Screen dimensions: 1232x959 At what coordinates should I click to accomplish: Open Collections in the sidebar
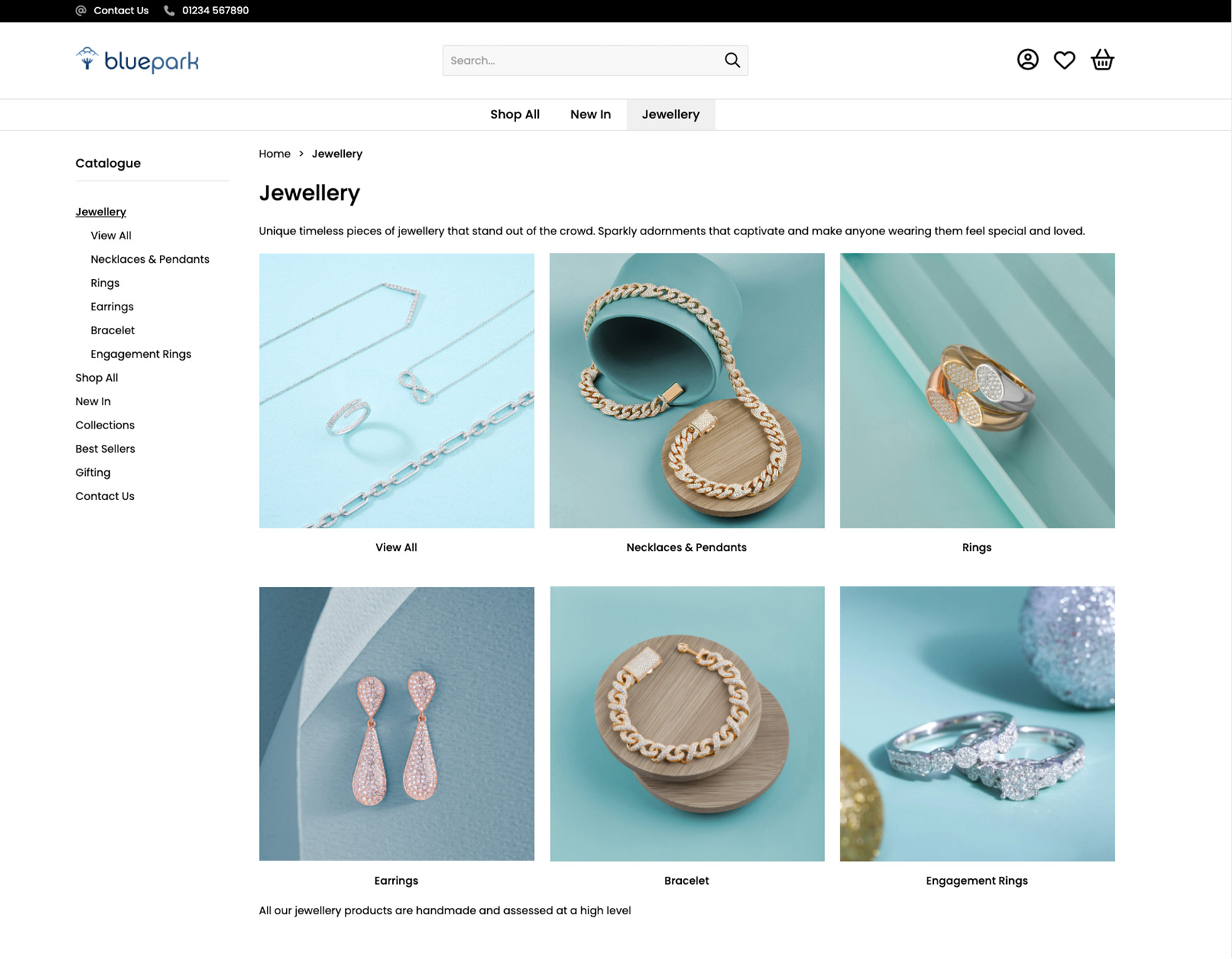click(105, 426)
